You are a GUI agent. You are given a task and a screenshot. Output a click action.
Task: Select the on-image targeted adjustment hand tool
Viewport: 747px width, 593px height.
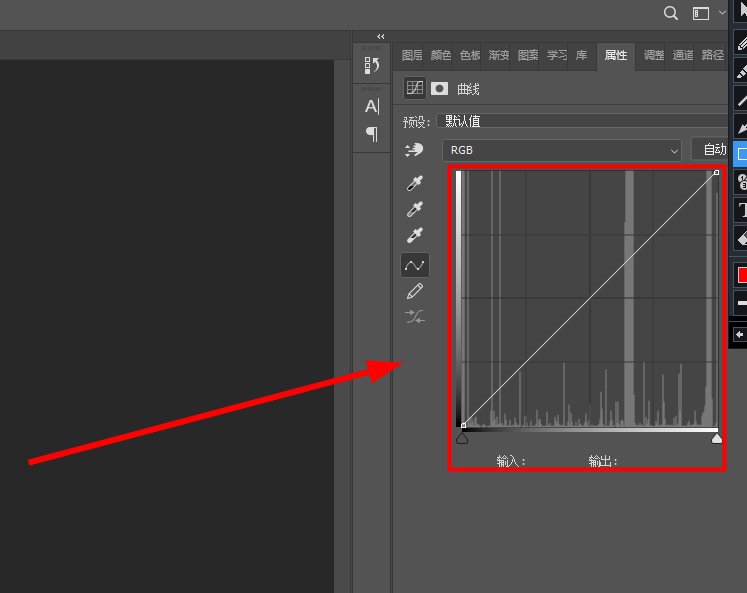pos(414,150)
